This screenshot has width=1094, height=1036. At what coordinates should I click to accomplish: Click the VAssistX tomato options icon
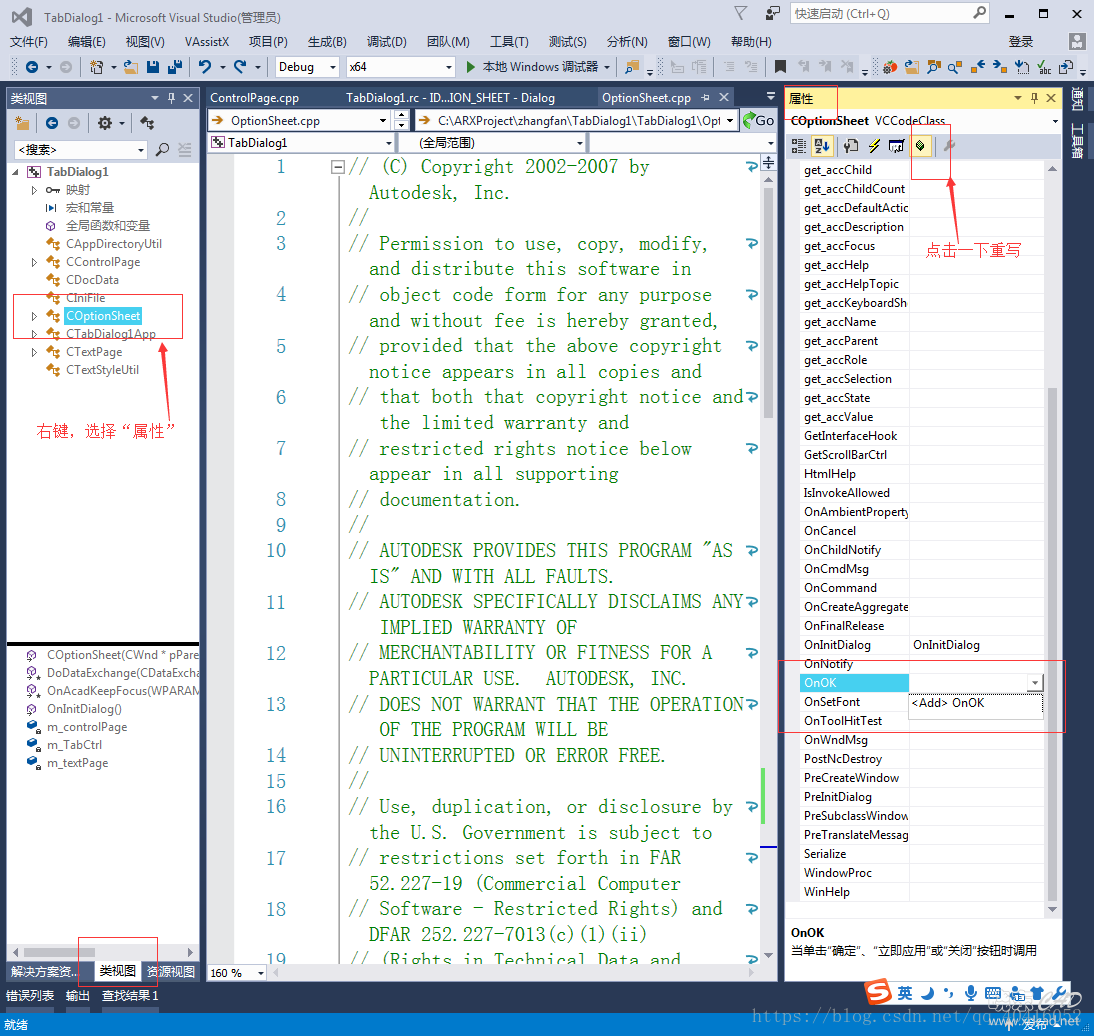(x=890, y=67)
